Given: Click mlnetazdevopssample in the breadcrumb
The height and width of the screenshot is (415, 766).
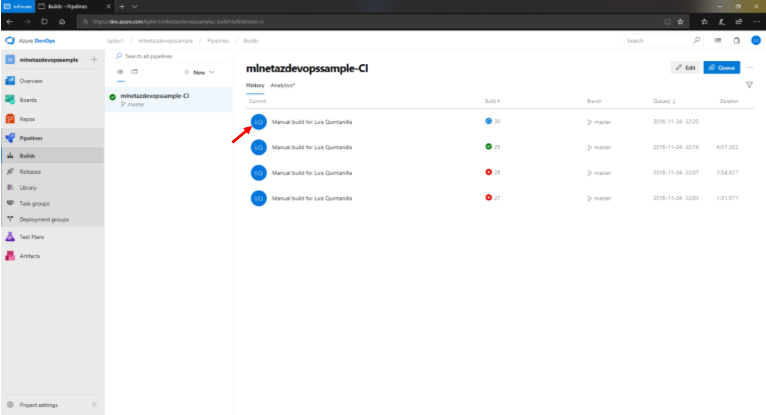Looking at the screenshot, I should point(166,41).
